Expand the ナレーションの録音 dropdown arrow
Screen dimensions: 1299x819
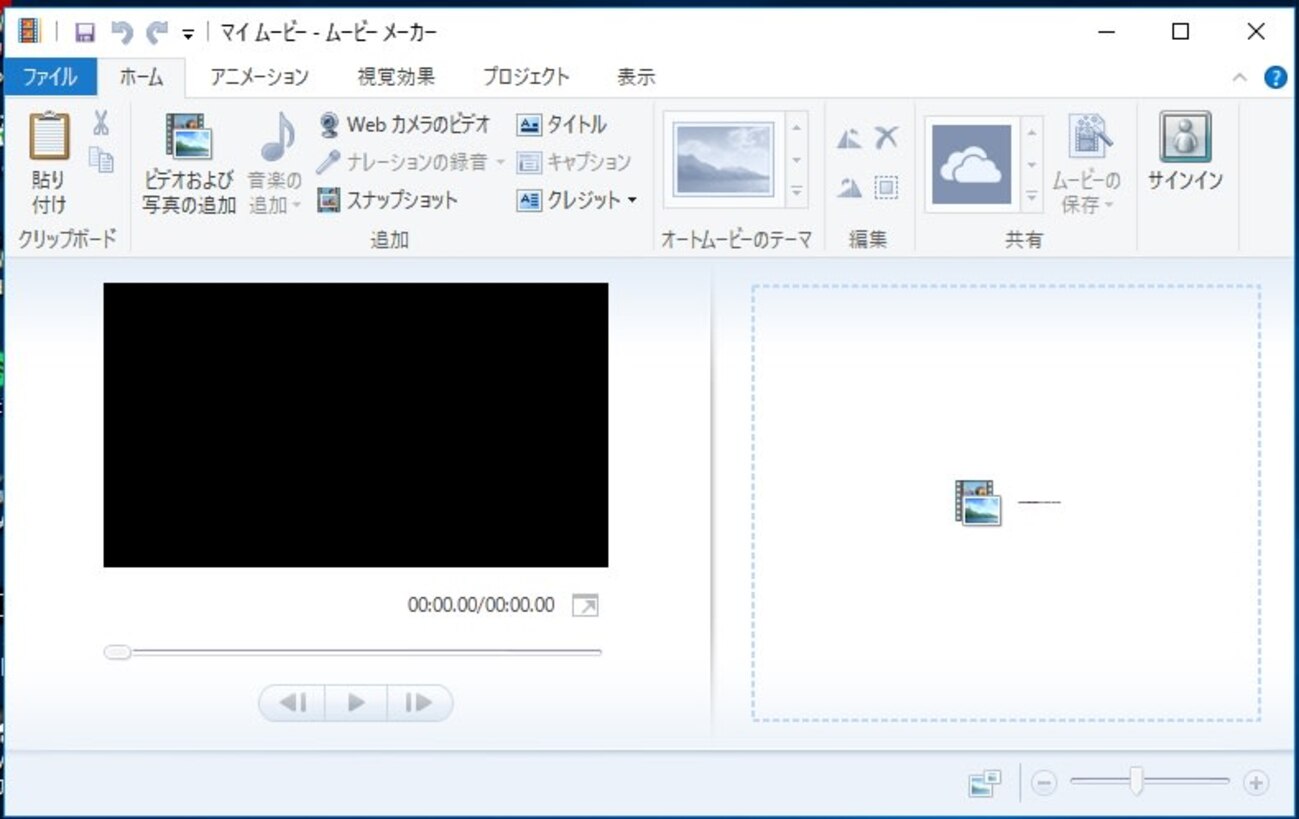pos(500,162)
